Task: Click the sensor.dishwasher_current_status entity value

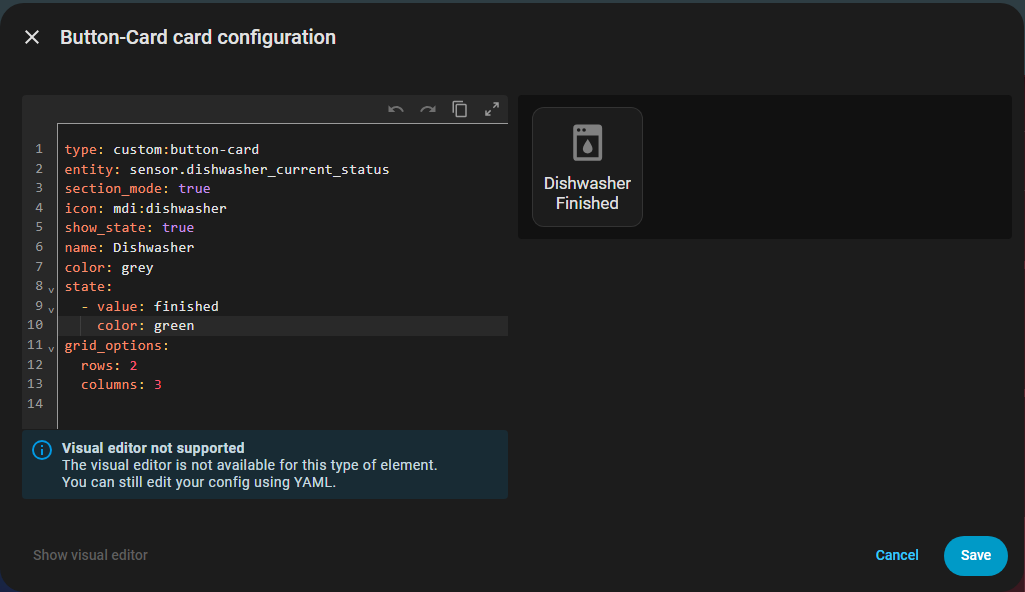Action: (259, 170)
